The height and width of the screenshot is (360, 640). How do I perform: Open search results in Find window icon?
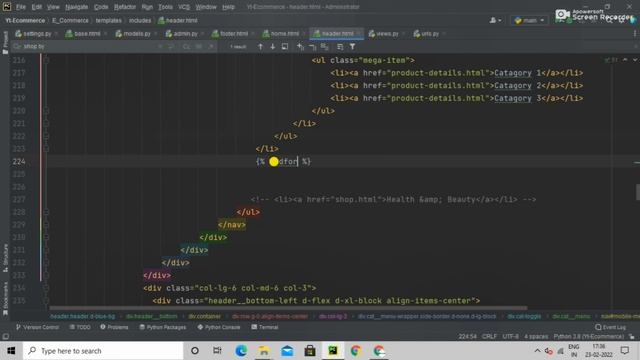pos(285,47)
